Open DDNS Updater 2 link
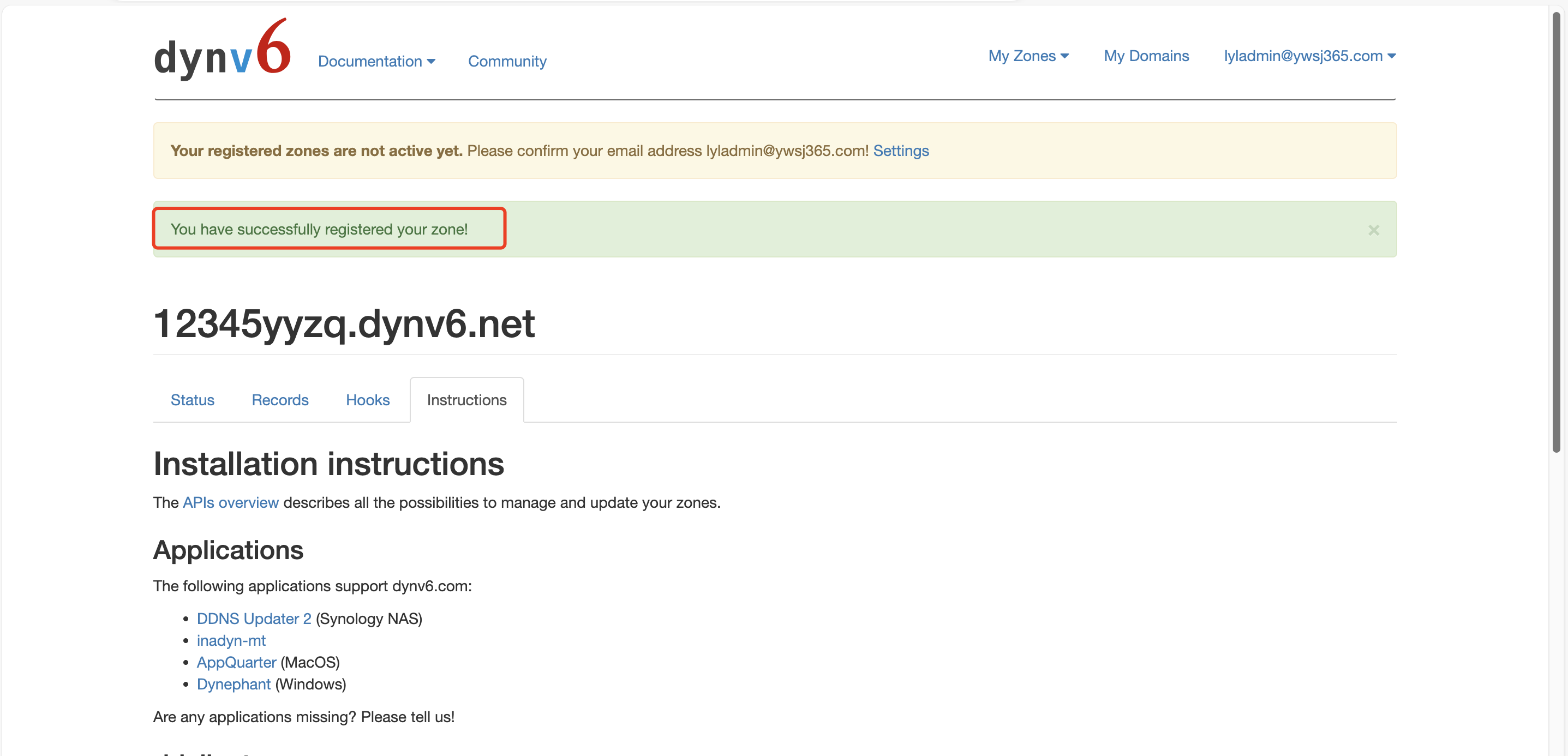Viewport: 1568px width, 756px height. (x=254, y=619)
